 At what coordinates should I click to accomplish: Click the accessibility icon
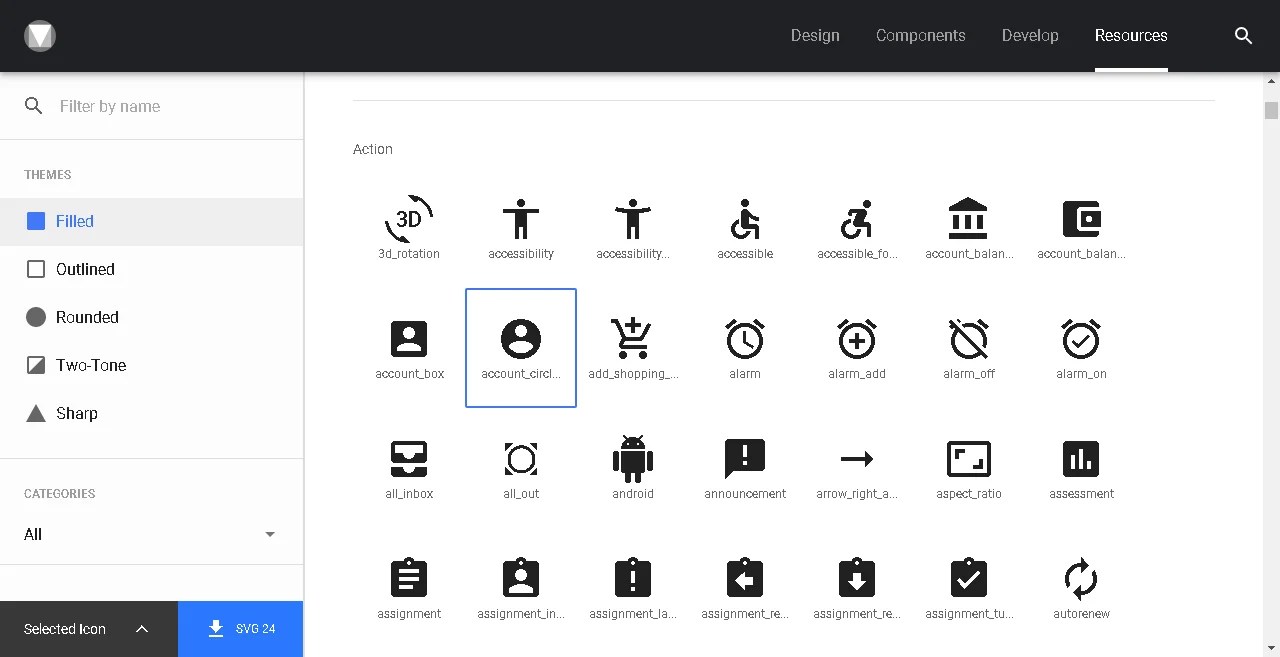[521, 220]
